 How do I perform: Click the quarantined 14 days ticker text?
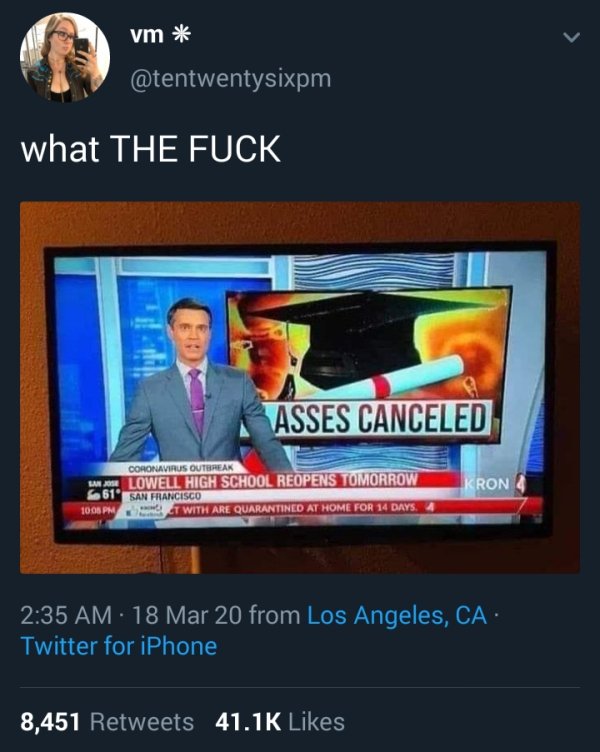click(297, 508)
